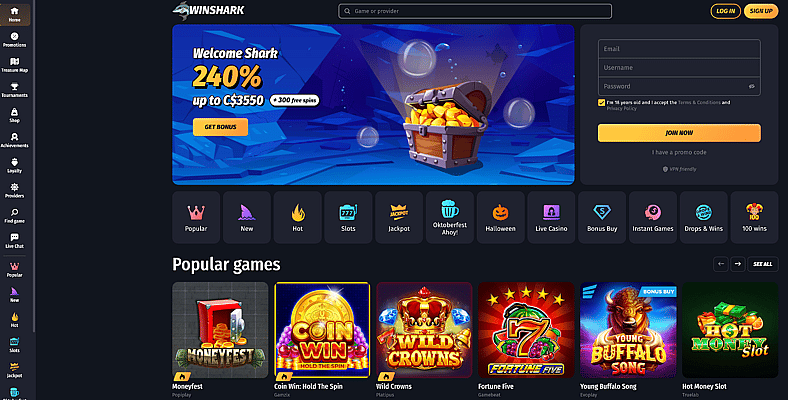Click the Game or provider search field
This screenshot has height=400, width=788.
(x=475, y=11)
